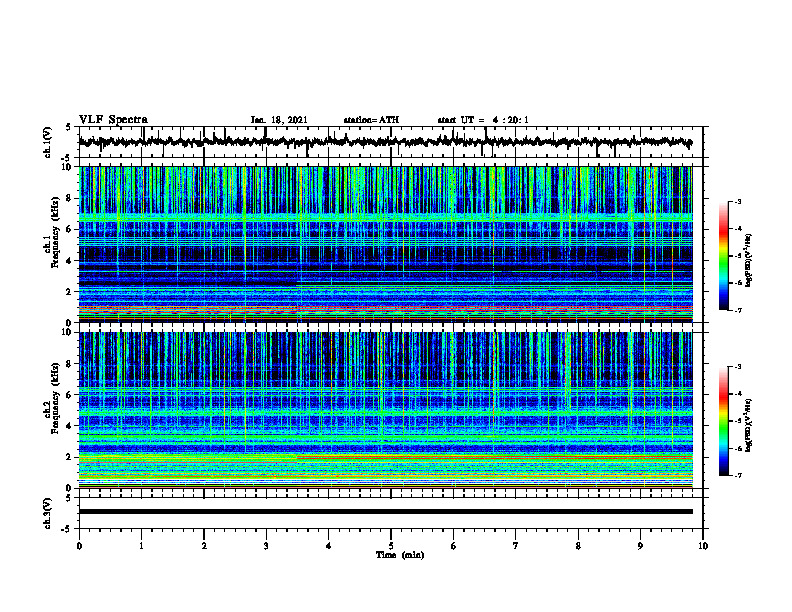
Task: Click the ch.1 voltage waveform trace
Action: point(385,142)
